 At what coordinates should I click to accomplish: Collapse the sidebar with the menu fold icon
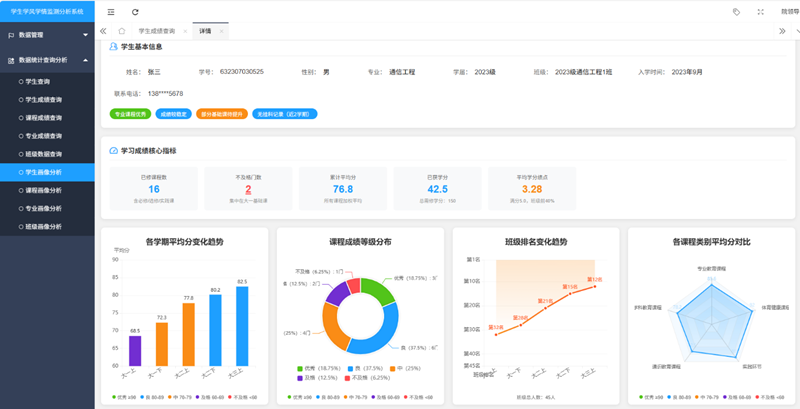(x=110, y=11)
